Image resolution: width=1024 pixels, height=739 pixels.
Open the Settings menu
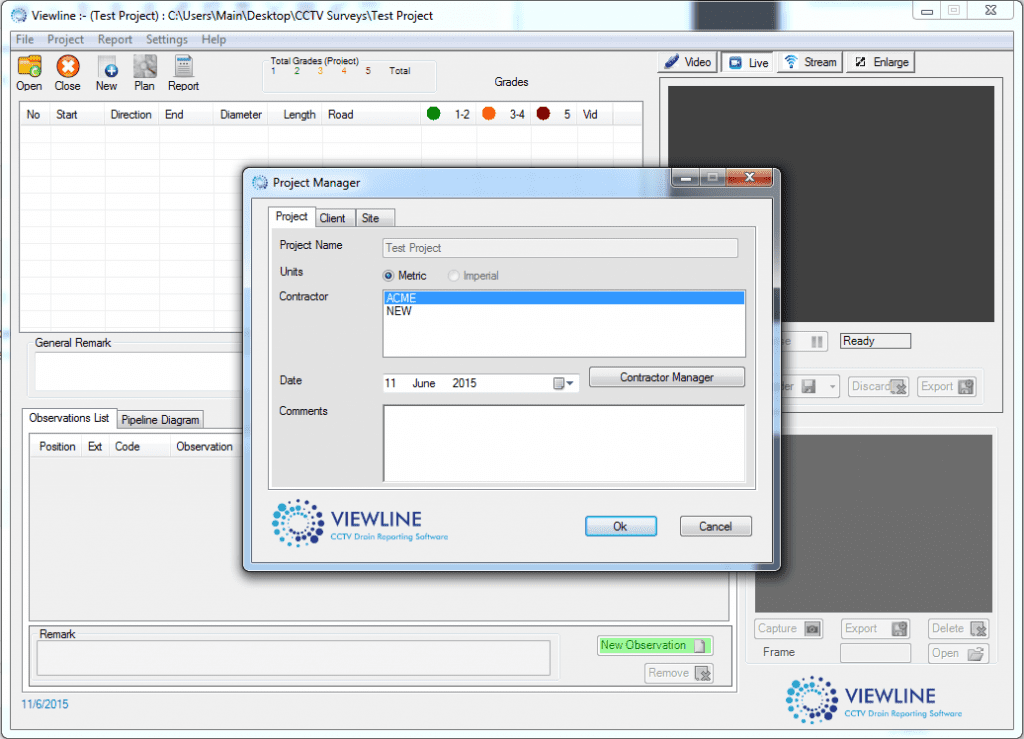click(166, 39)
